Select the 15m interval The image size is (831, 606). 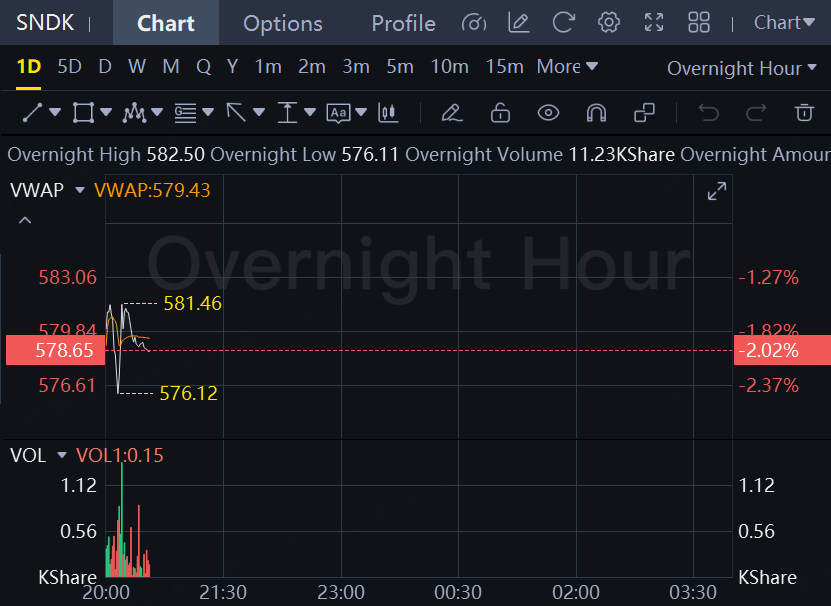[504, 67]
